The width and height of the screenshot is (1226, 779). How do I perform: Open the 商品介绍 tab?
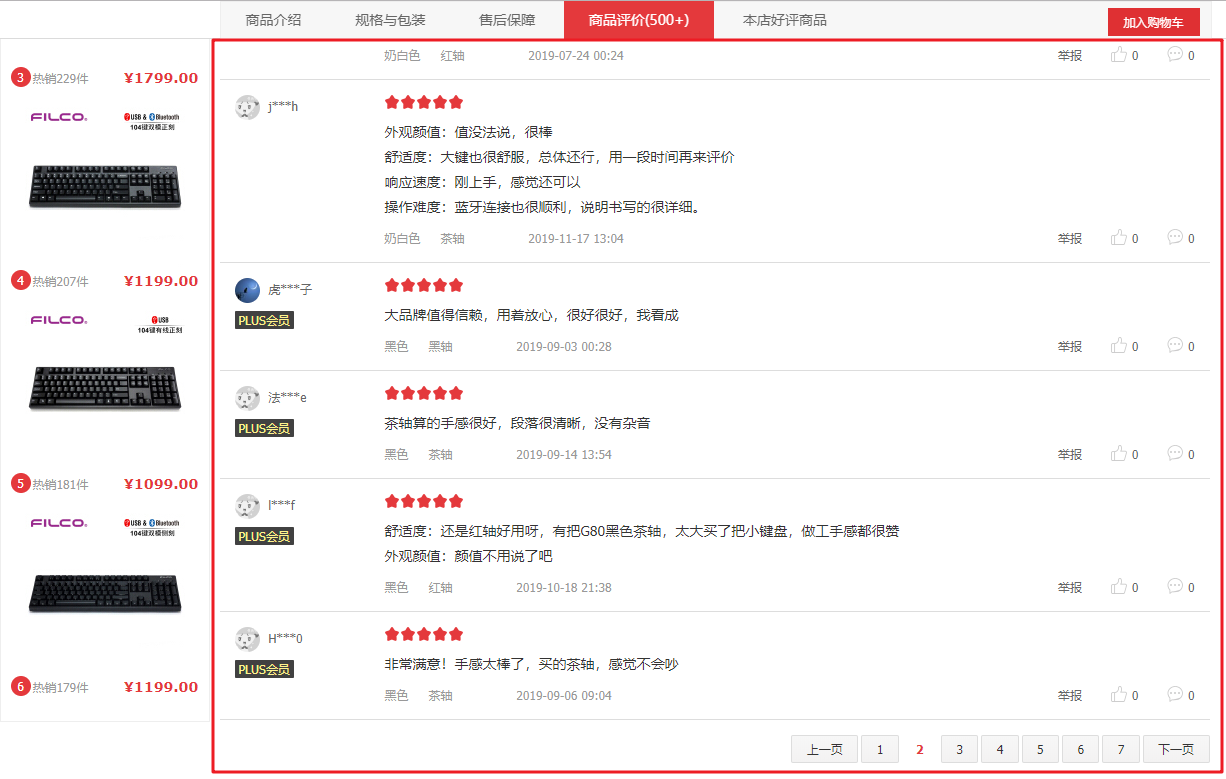click(273, 20)
